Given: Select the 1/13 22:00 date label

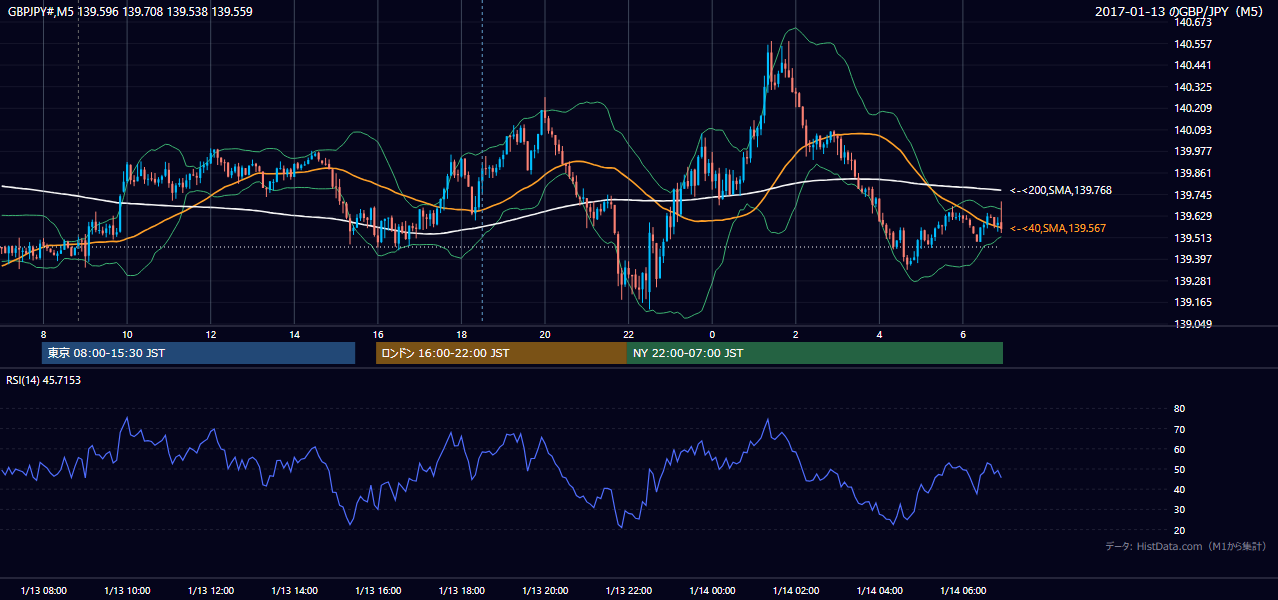Looking at the screenshot, I should (x=629, y=590).
